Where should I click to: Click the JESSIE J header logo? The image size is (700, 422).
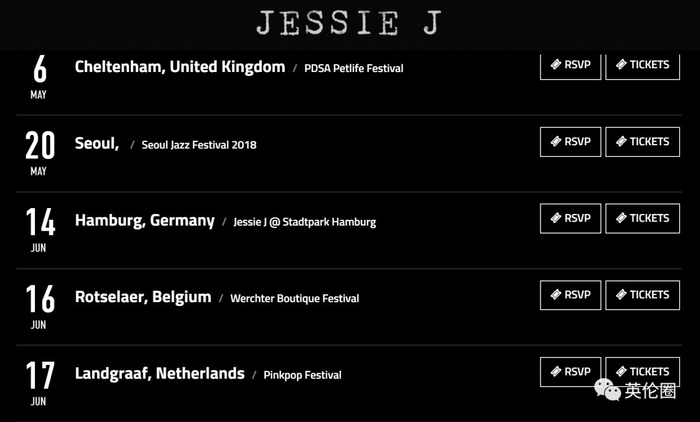tap(348, 23)
